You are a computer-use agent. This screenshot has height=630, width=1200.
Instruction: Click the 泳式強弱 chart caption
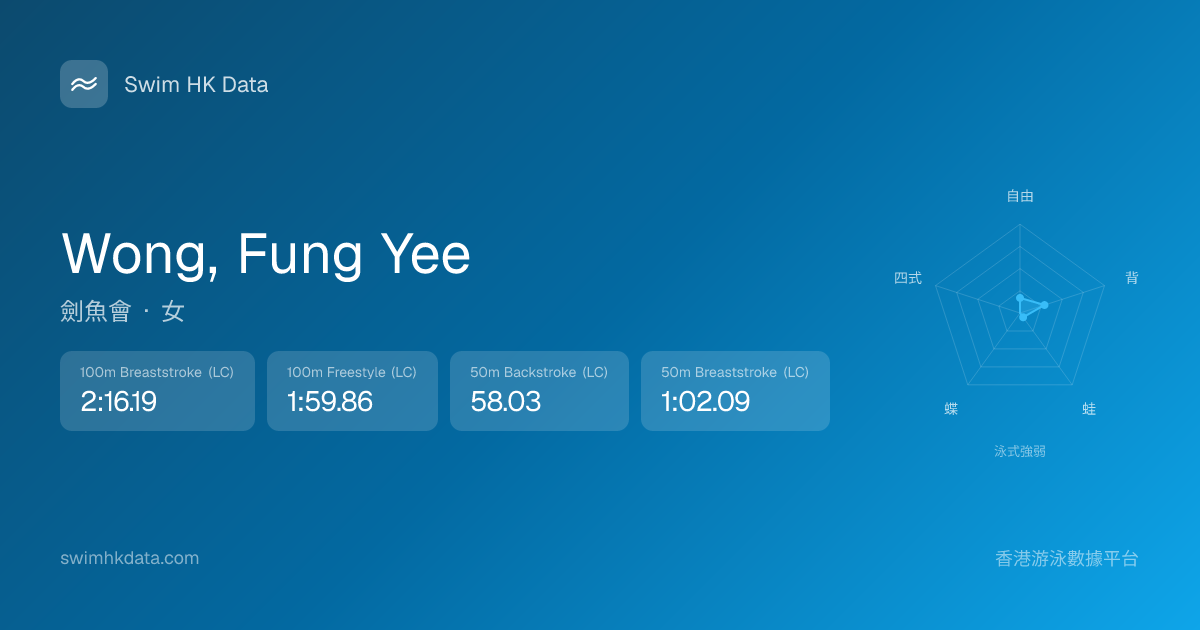1020,451
